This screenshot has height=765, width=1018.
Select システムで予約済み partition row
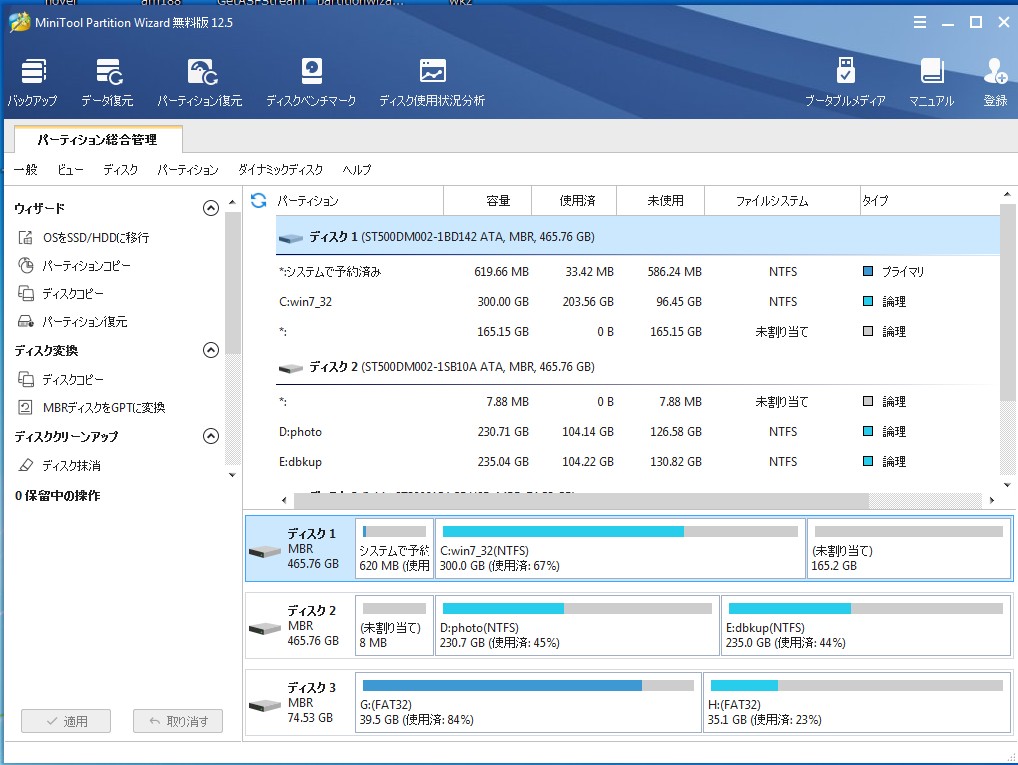pyautogui.click(x=638, y=271)
